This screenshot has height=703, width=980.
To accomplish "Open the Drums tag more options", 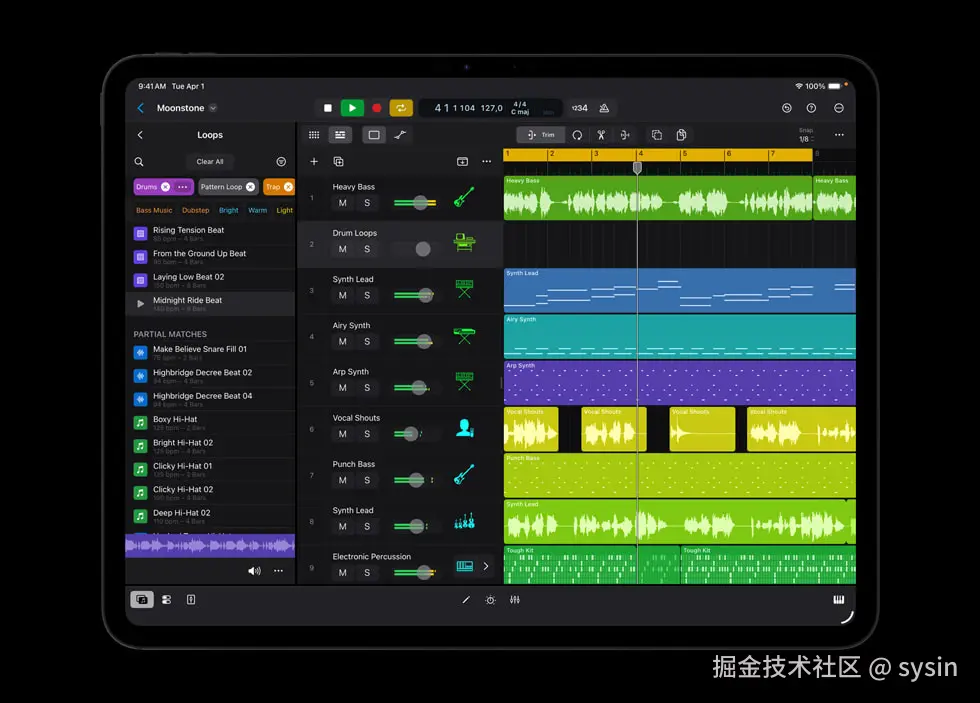I will click(x=182, y=187).
